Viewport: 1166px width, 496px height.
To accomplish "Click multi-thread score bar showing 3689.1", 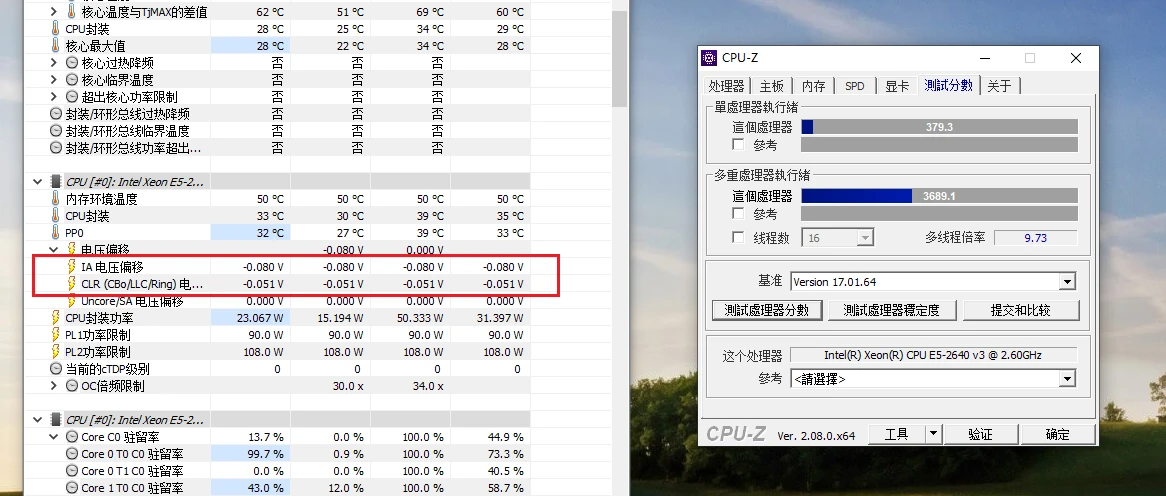I will point(939,196).
